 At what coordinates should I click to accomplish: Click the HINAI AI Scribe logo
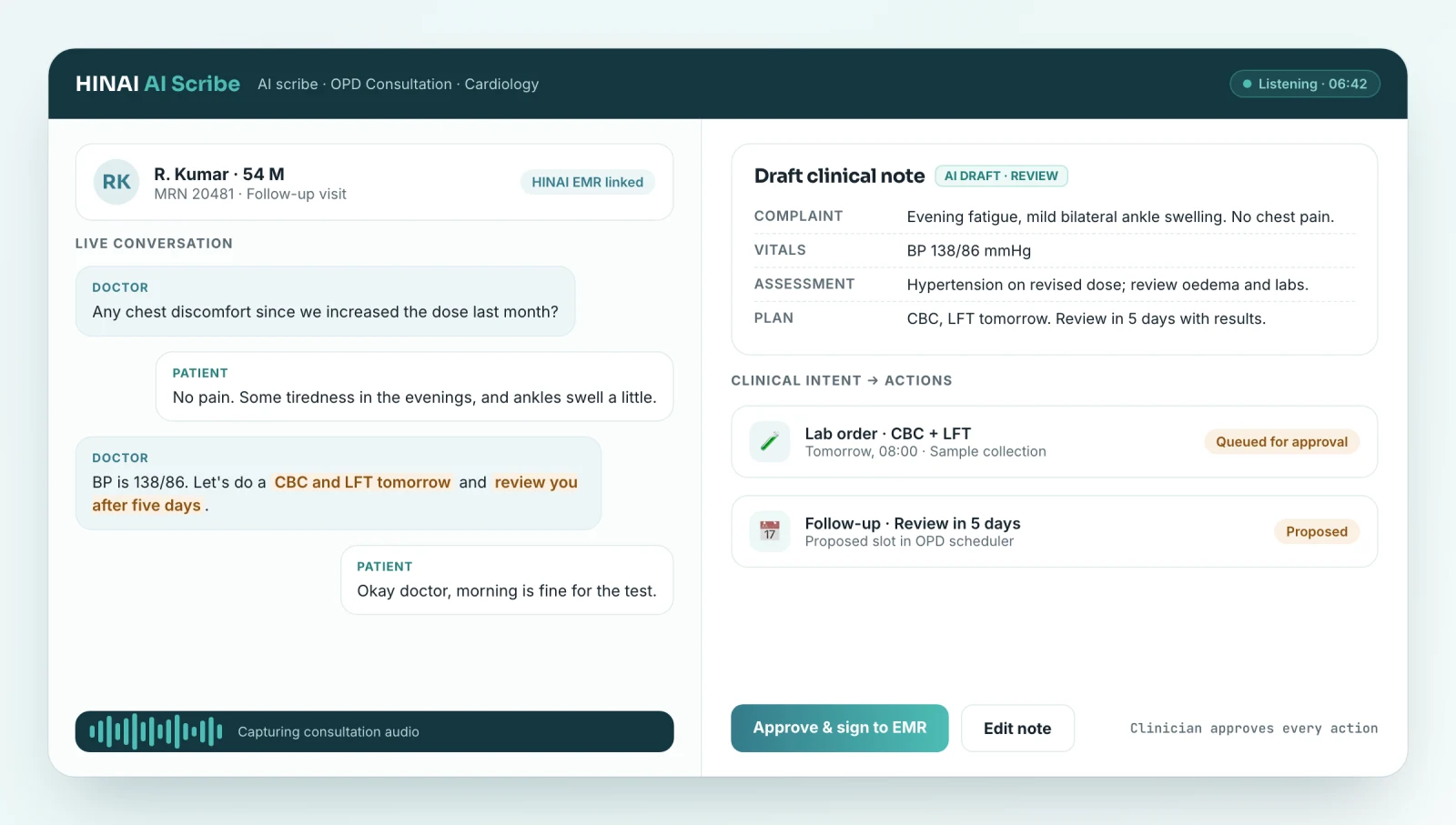[157, 84]
